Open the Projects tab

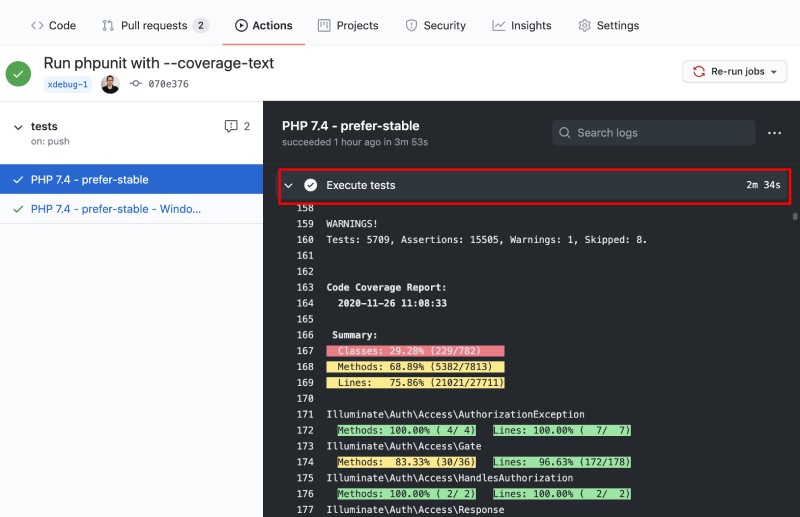[x=348, y=26]
